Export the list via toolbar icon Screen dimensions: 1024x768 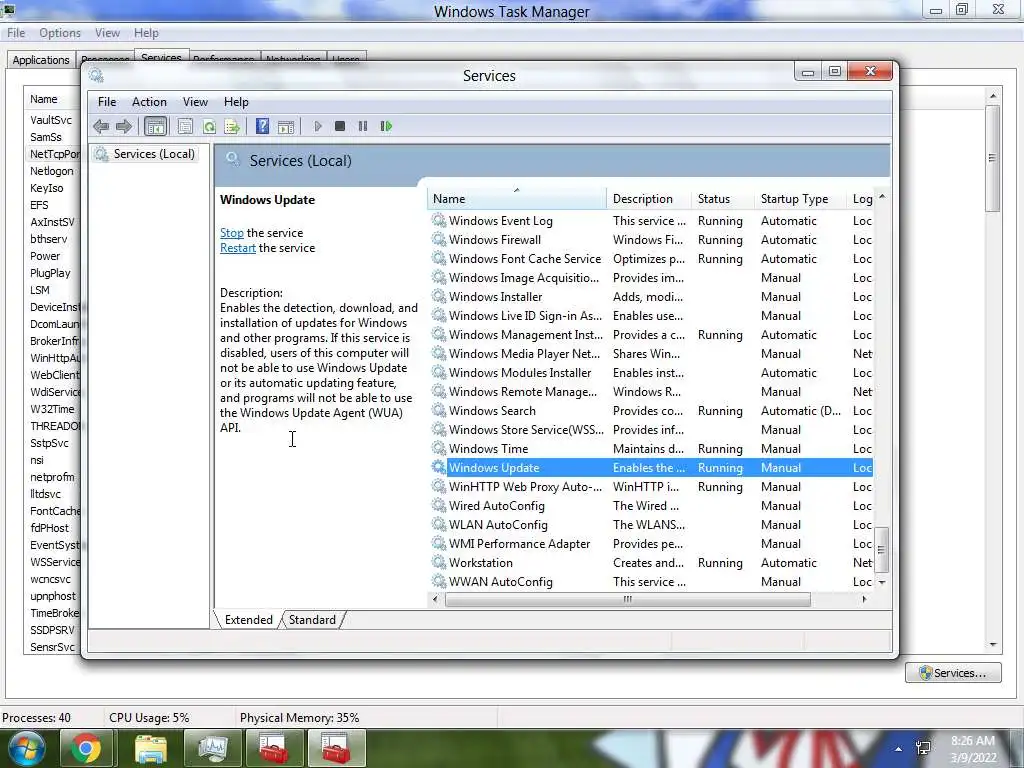pos(232,126)
